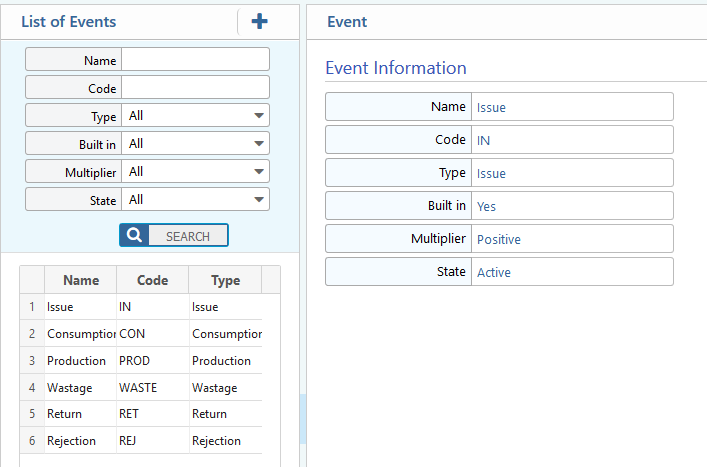Add a new event with plus icon
This screenshot has height=467, width=707.
[x=259, y=21]
